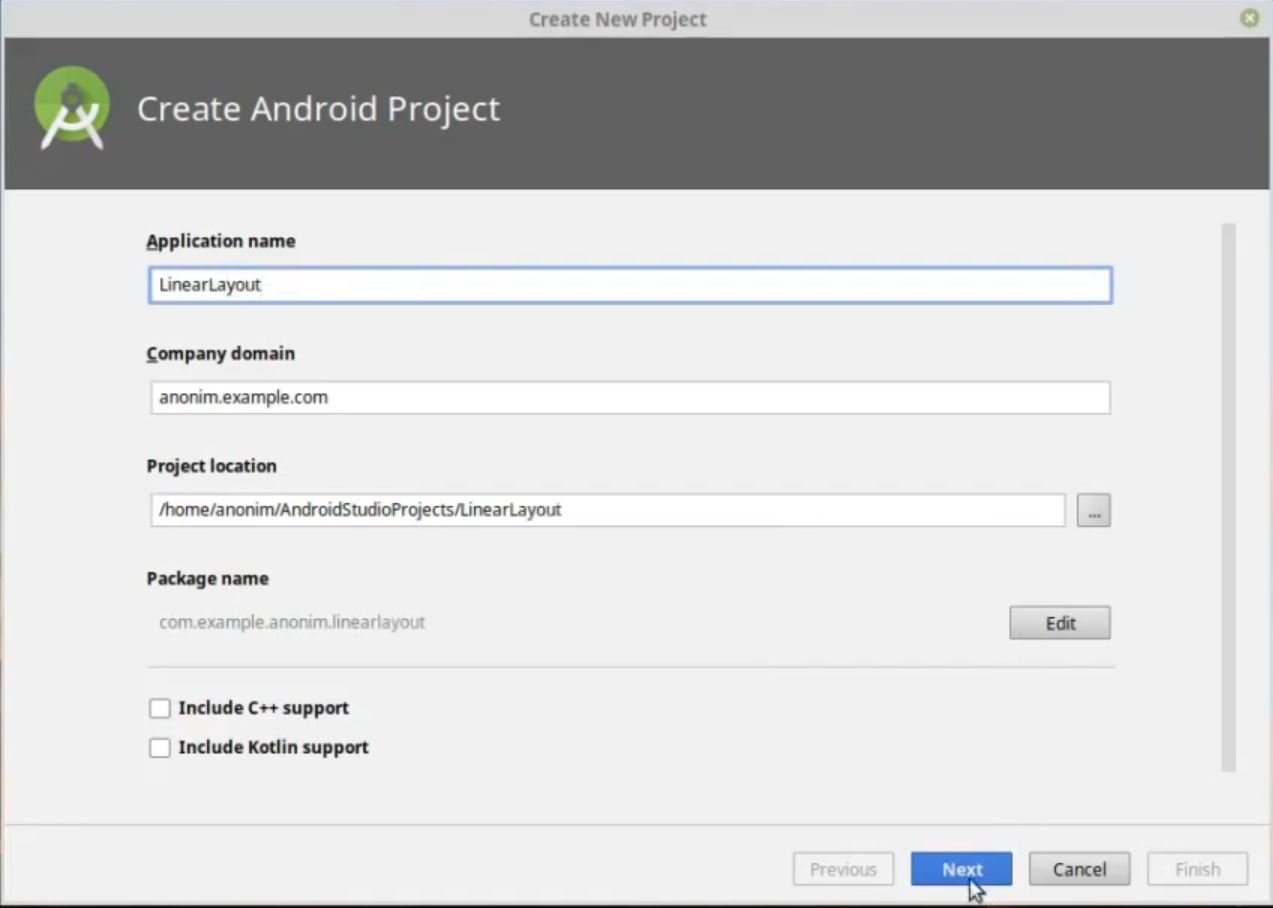The width and height of the screenshot is (1273, 908).
Task: Click the Previous button
Action: pos(843,869)
